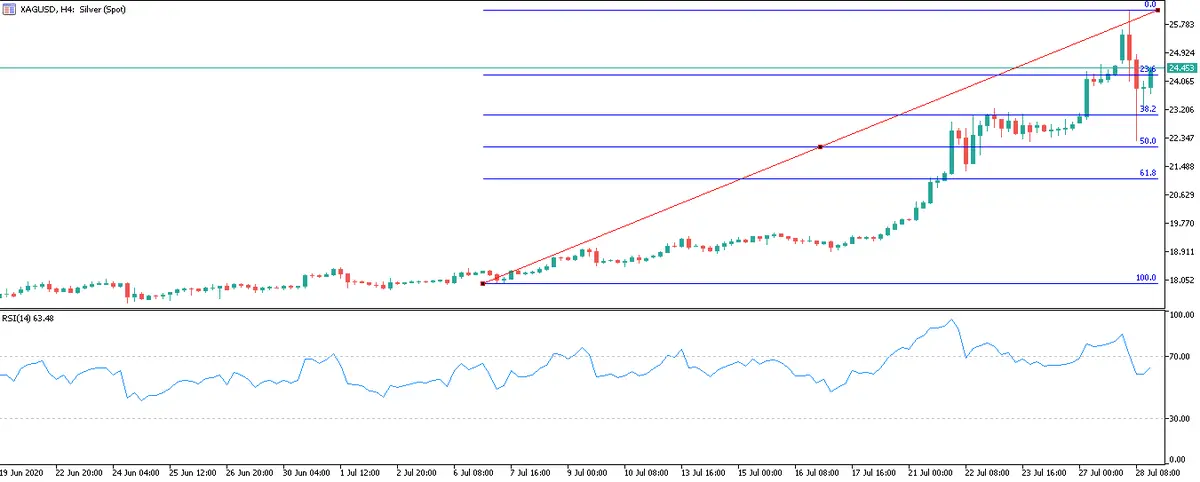Click the chart icon beside XAGUSD title
Viewport: 1200px width, 482px height.
point(10,7)
